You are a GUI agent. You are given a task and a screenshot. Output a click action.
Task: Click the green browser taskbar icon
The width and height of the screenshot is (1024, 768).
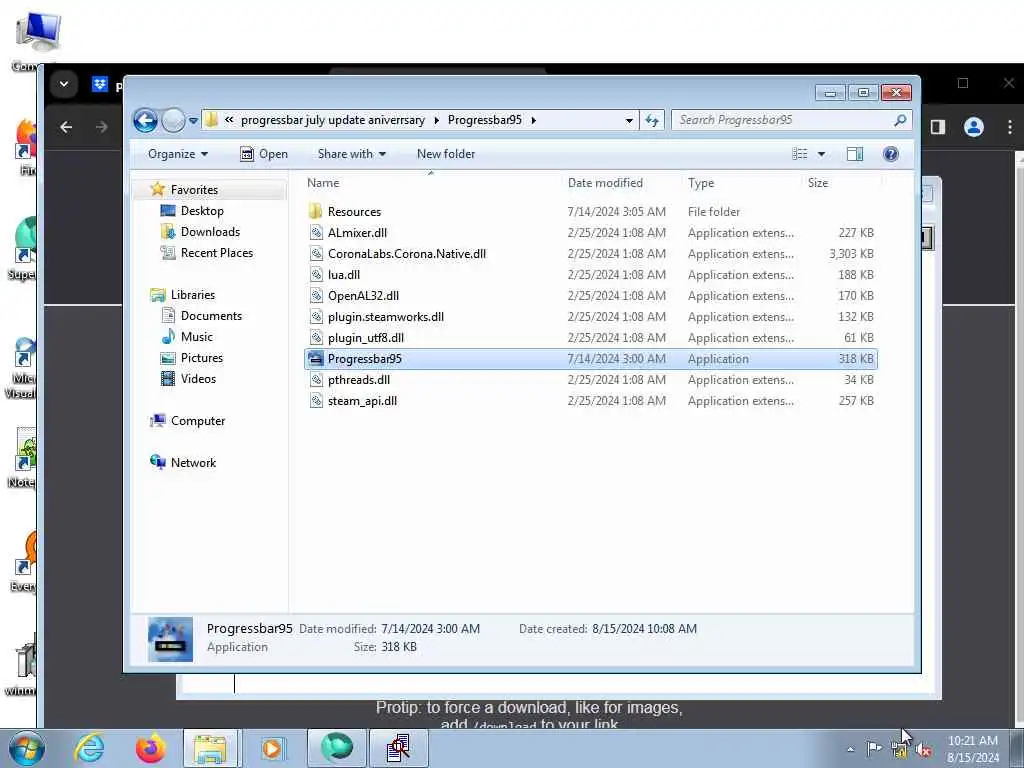(x=336, y=748)
